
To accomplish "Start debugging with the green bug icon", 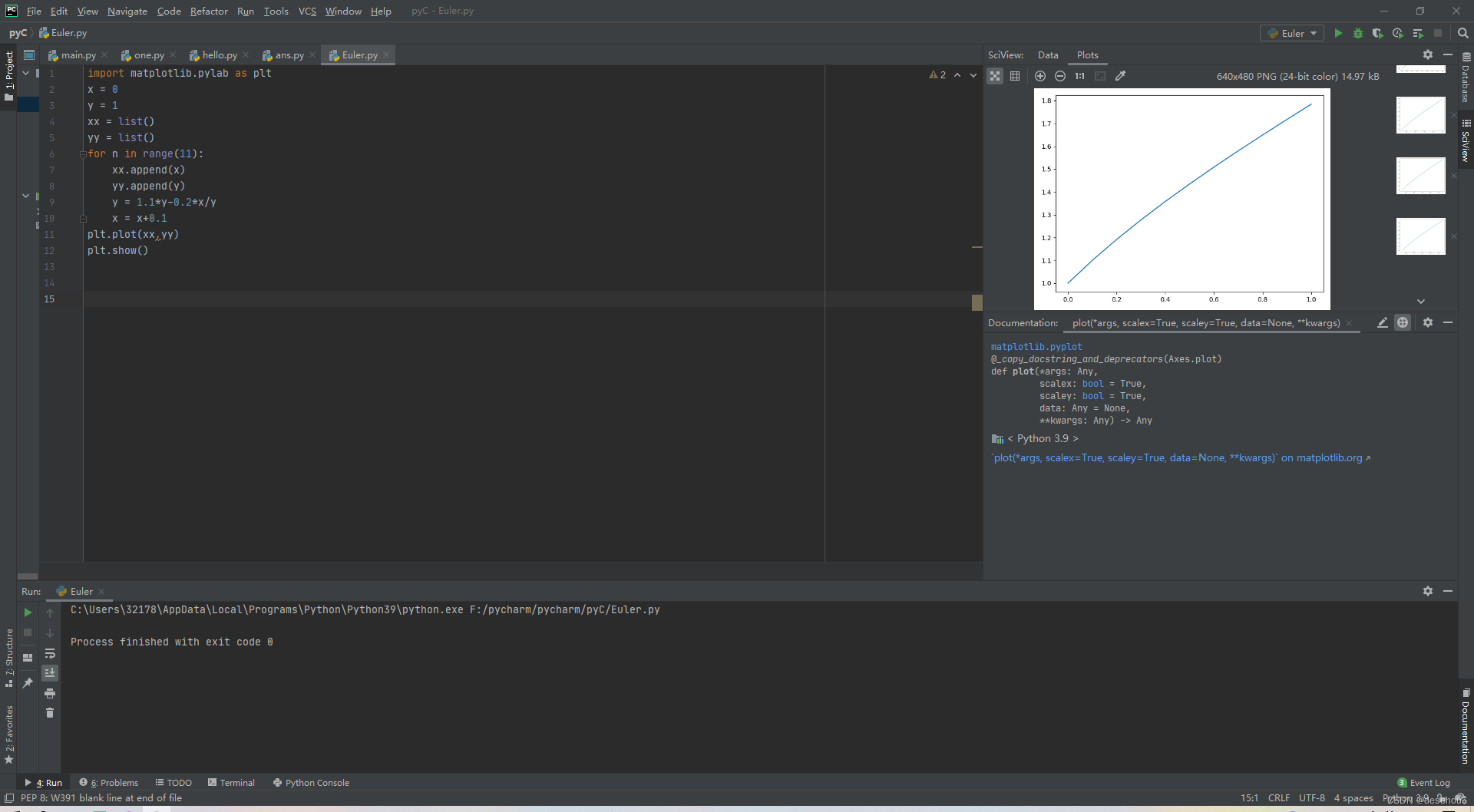I will pos(1358,33).
